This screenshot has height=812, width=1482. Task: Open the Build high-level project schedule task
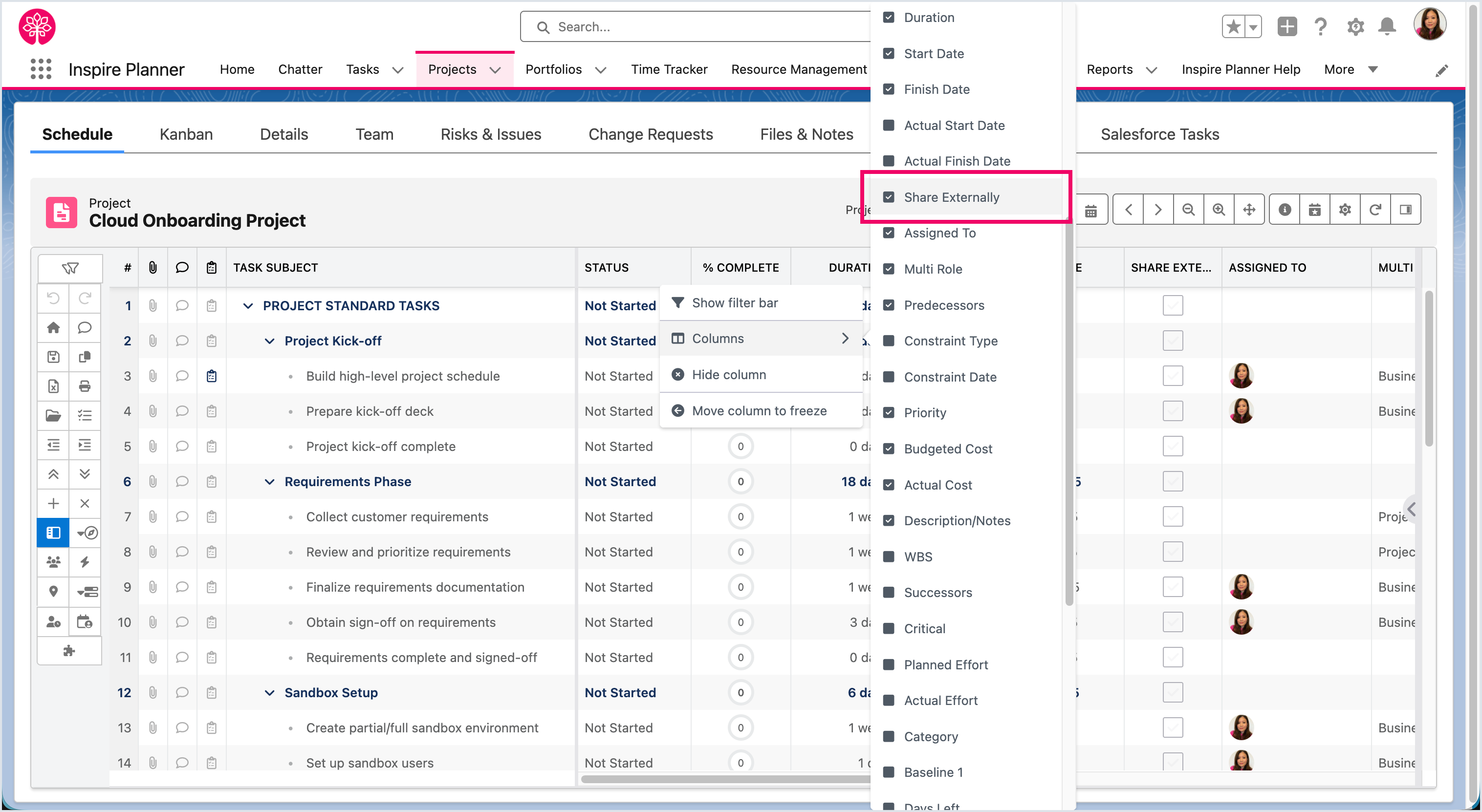point(402,376)
